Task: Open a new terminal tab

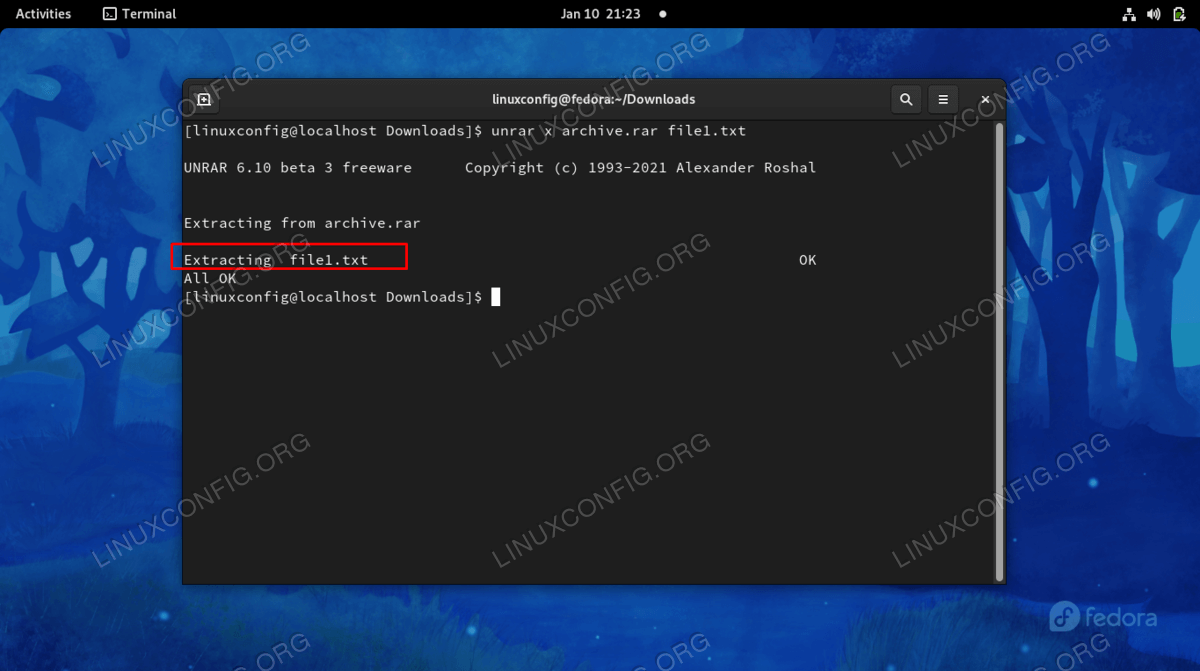Action: (203, 100)
